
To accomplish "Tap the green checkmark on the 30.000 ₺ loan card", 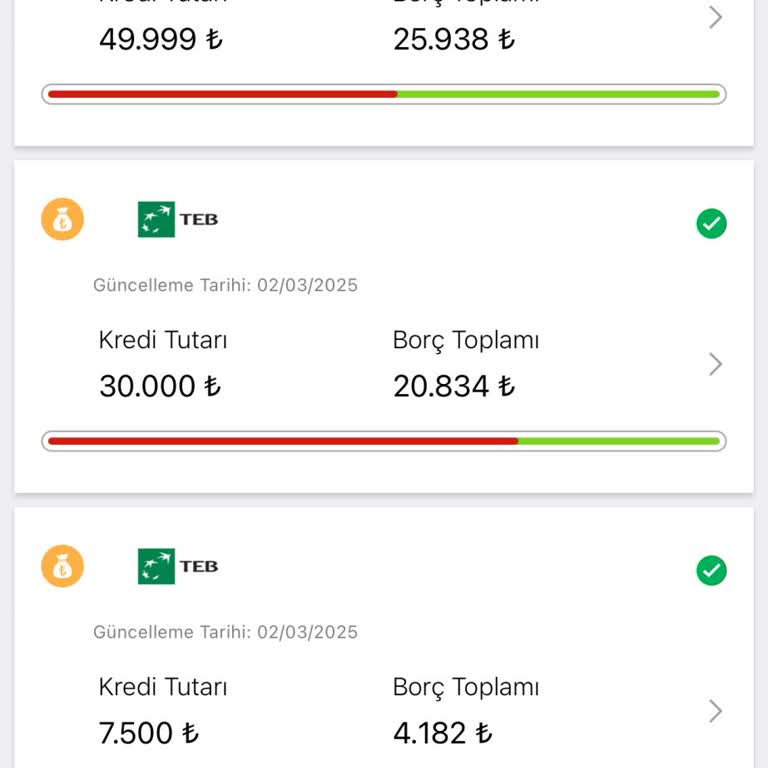I will pos(711,224).
